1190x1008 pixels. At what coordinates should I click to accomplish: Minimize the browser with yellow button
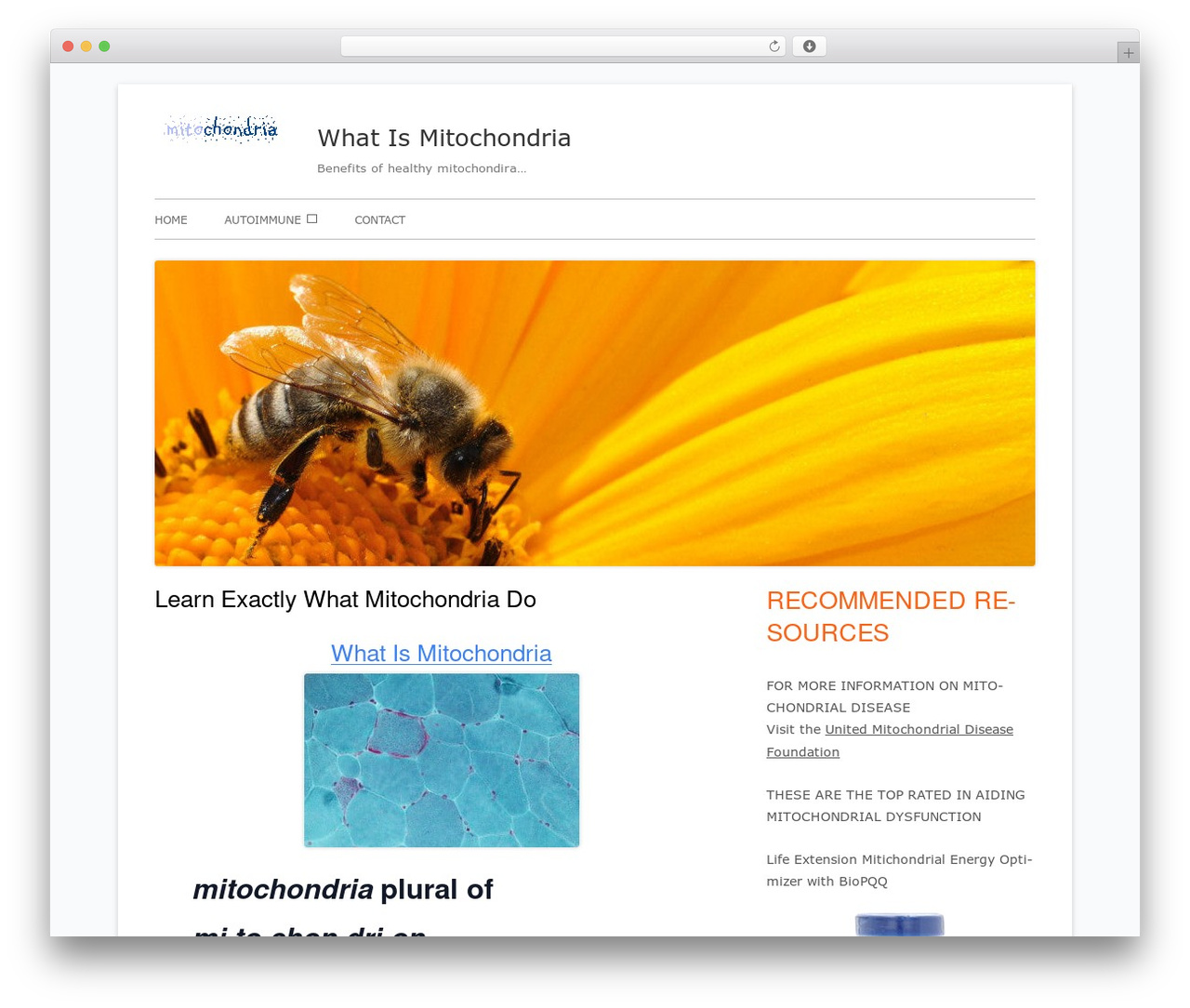(86, 46)
